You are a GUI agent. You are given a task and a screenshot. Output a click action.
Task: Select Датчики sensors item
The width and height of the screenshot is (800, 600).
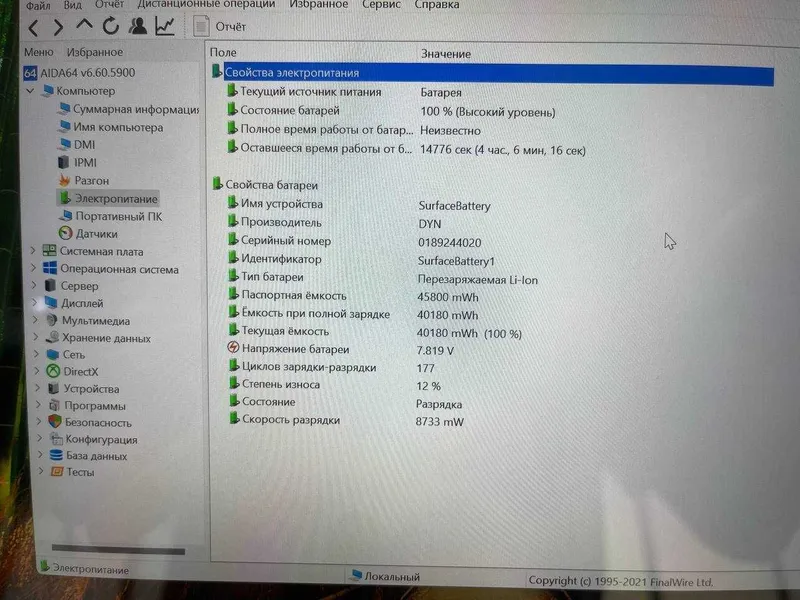coord(88,234)
